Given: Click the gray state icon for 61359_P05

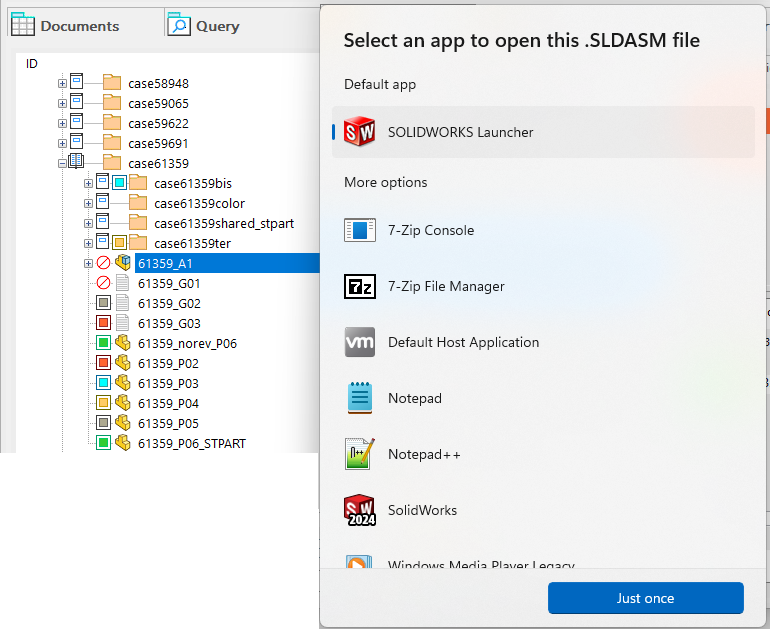Looking at the screenshot, I should pos(103,423).
